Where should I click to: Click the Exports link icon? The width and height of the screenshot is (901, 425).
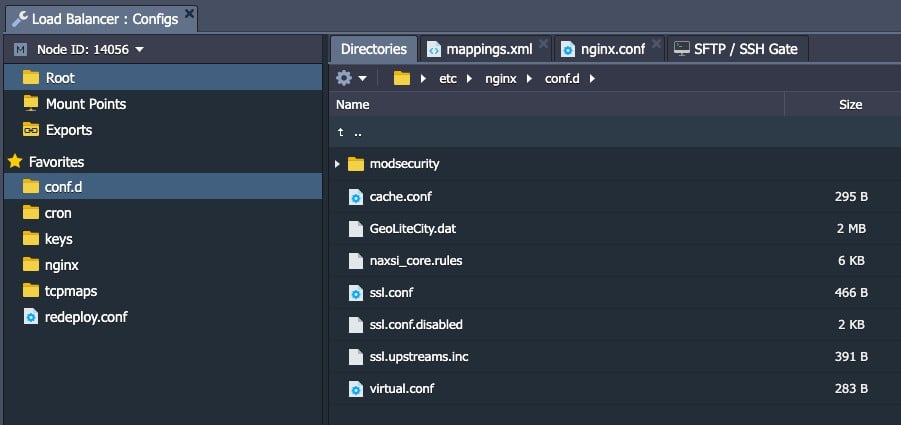(x=31, y=130)
